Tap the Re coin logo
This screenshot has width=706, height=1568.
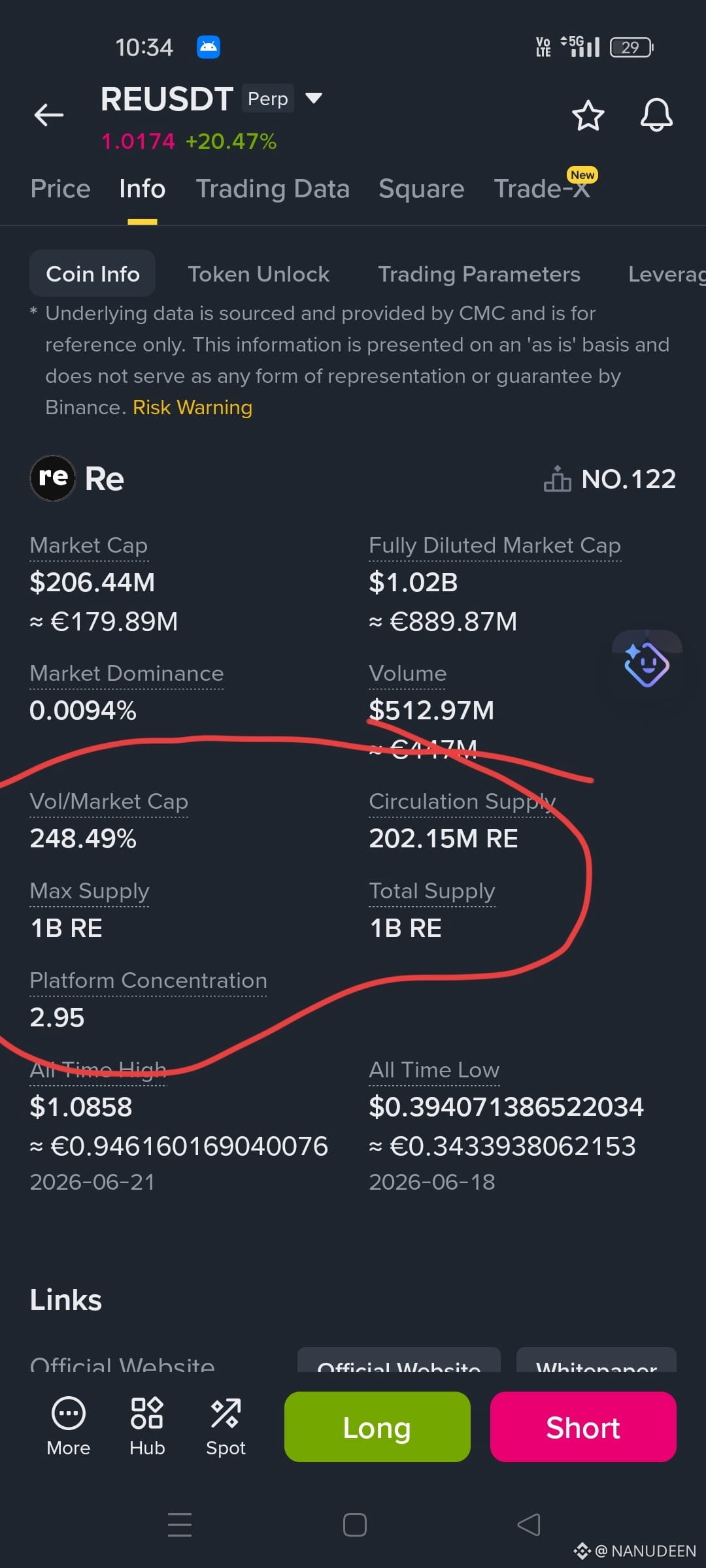pyautogui.click(x=53, y=478)
